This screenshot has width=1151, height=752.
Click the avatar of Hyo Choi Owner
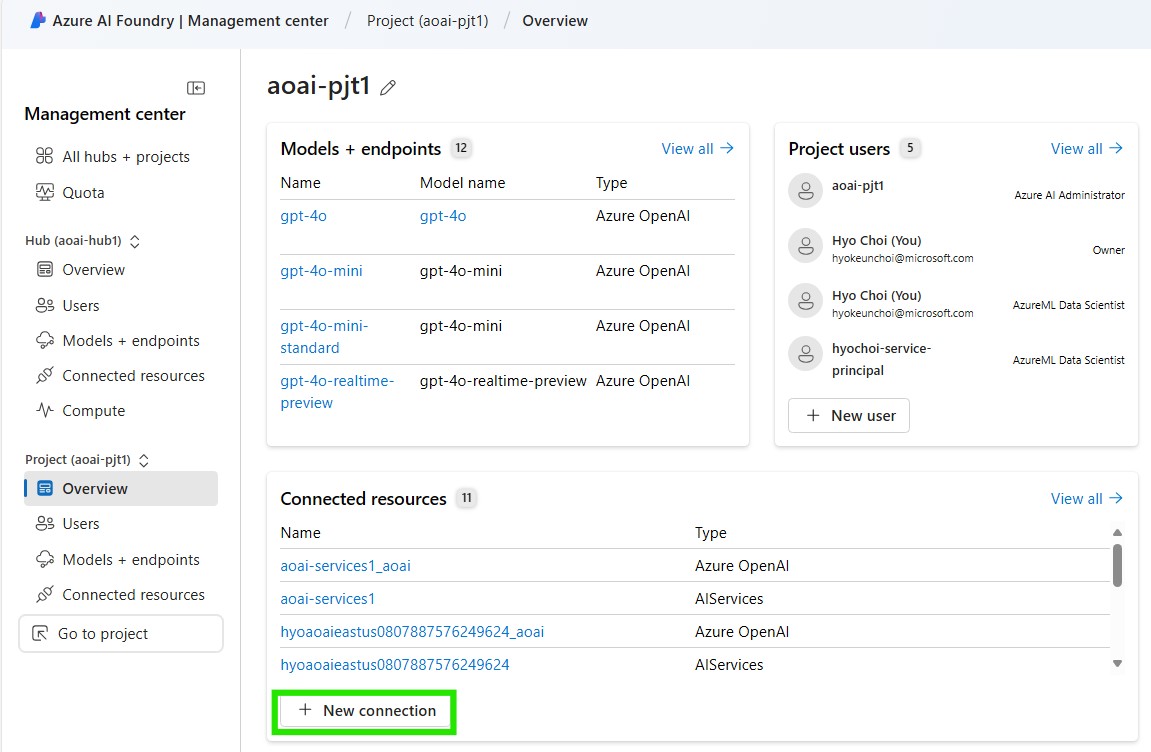tap(805, 246)
